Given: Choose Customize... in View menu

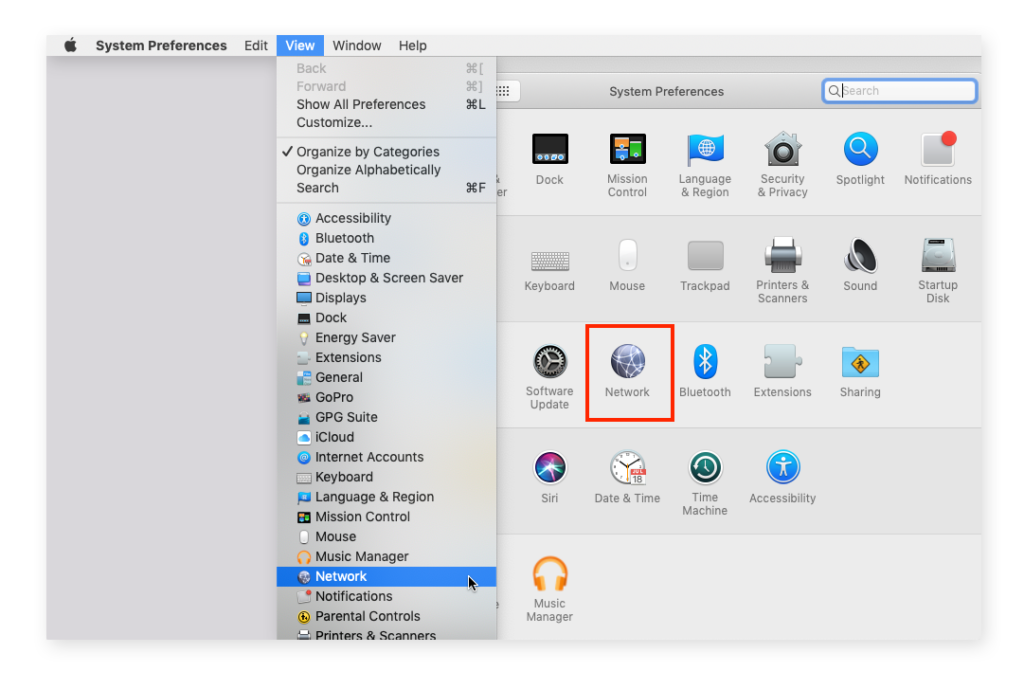Looking at the screenshot, I should pos(387,123).
